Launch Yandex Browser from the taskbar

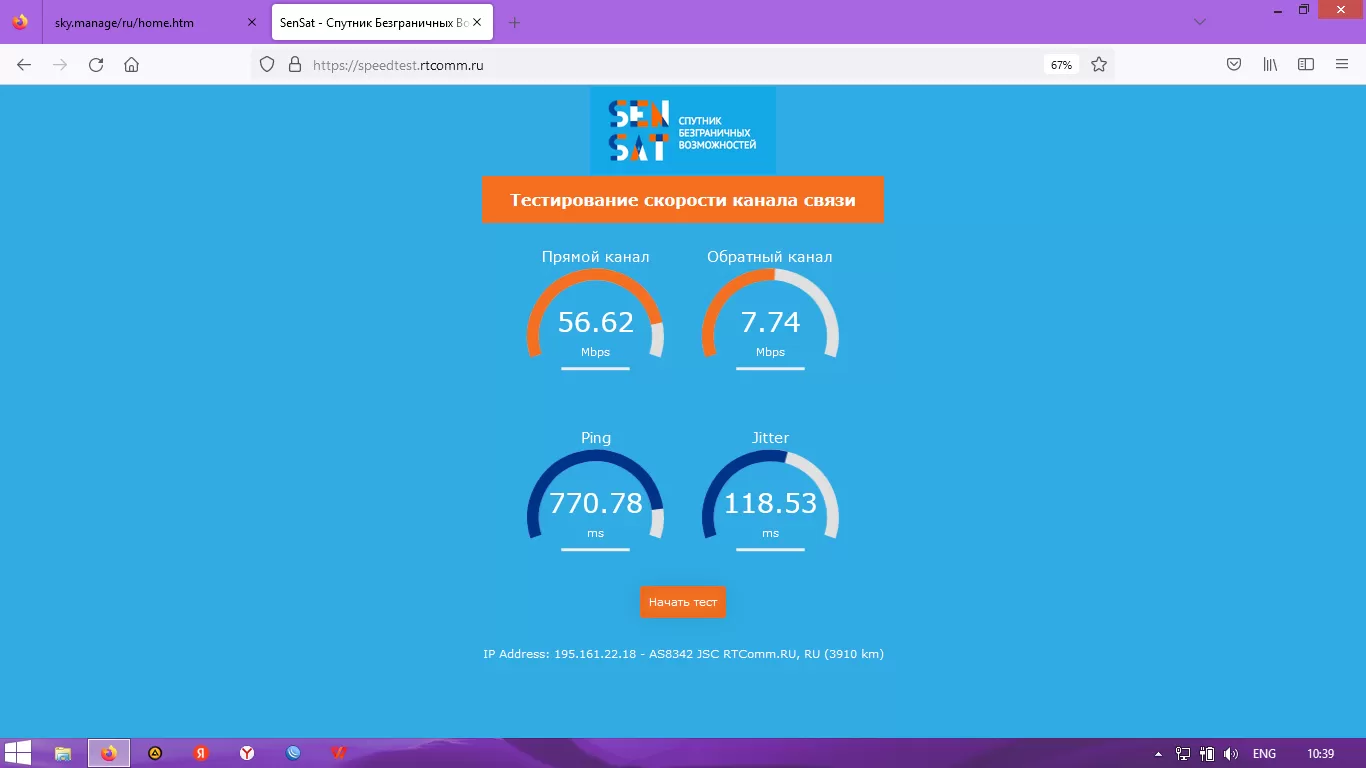(247, 753)
